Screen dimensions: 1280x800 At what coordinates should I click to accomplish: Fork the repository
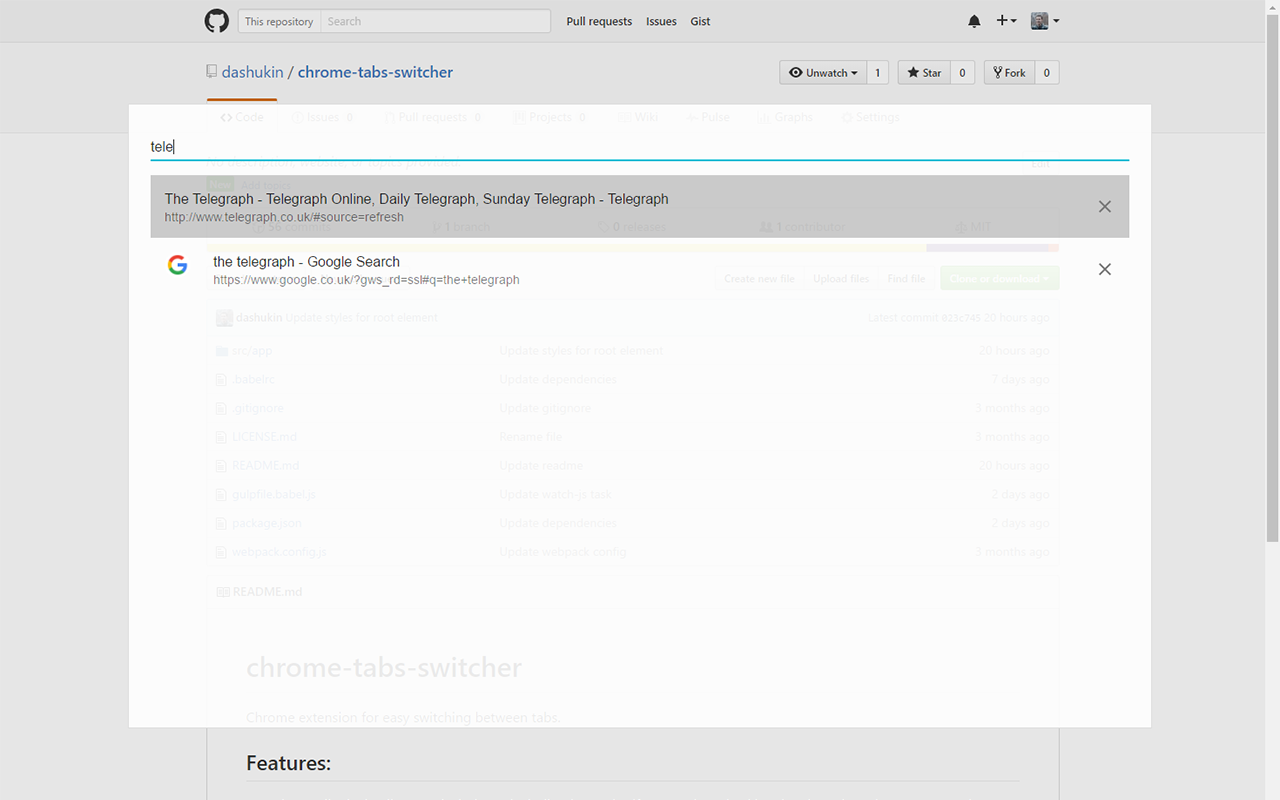1009,73
